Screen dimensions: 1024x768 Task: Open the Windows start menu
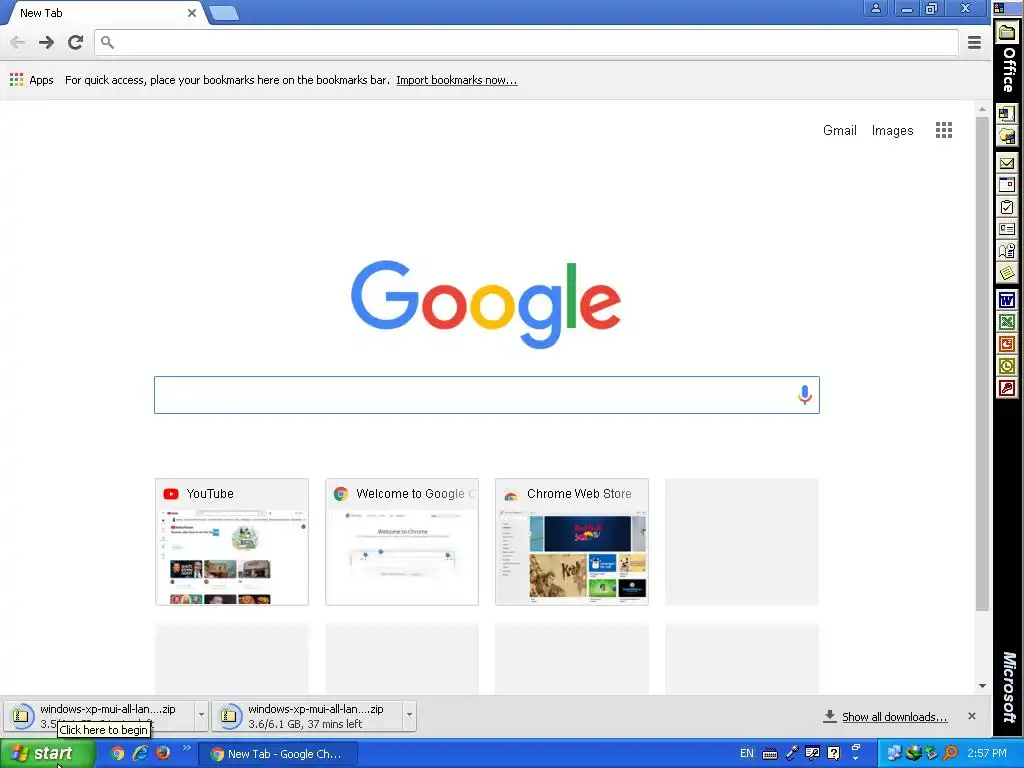(x=48, y=753)
